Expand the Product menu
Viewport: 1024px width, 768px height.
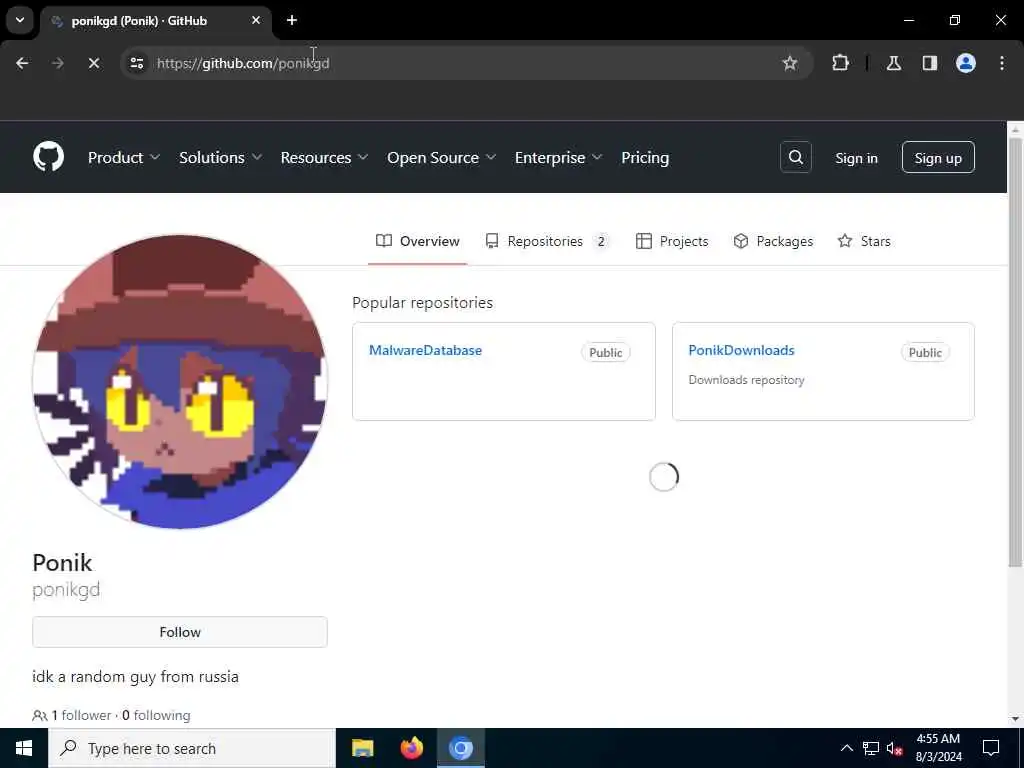pos(123,157)
